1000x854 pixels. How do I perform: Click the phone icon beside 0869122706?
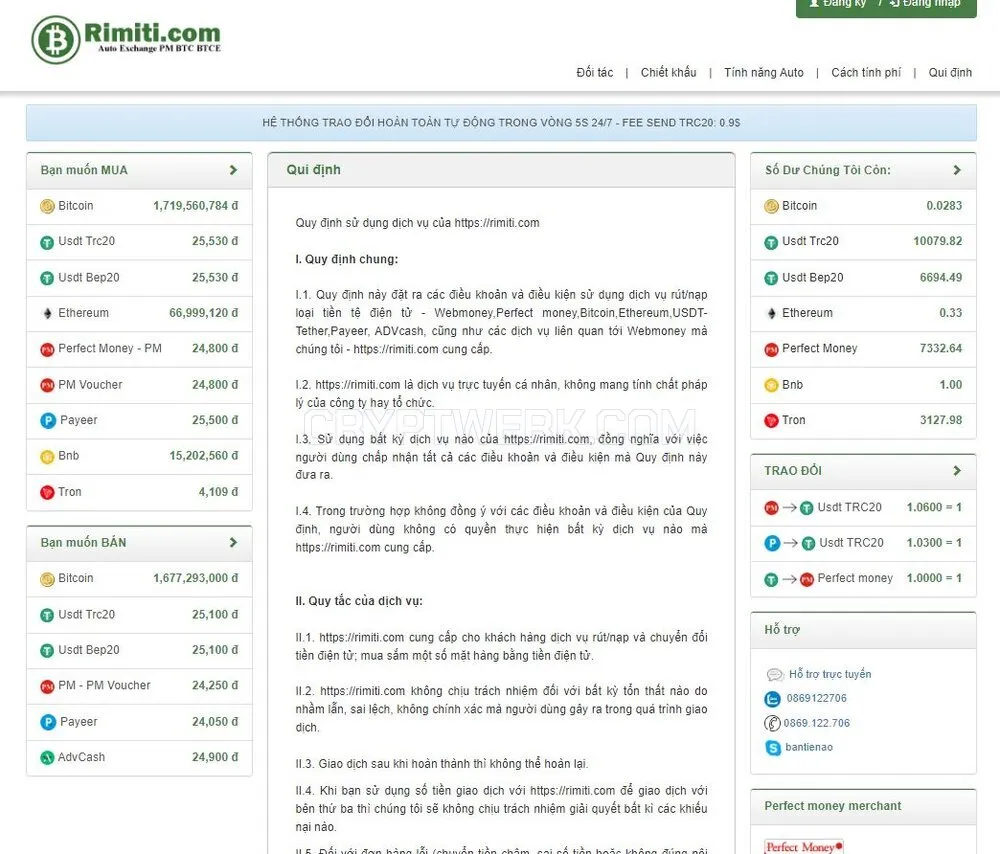click(x=772, y=699)
